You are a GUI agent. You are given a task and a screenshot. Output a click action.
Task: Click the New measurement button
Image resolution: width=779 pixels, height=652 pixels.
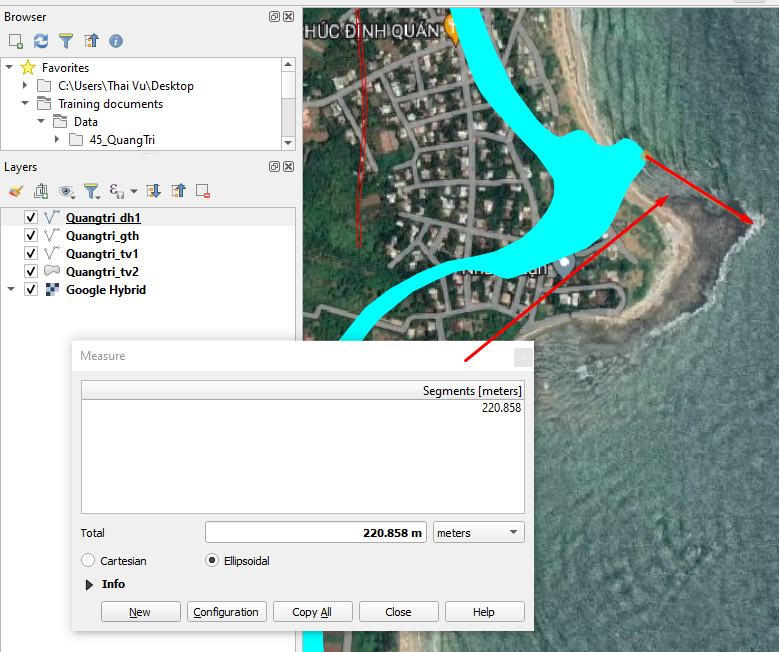141,612
